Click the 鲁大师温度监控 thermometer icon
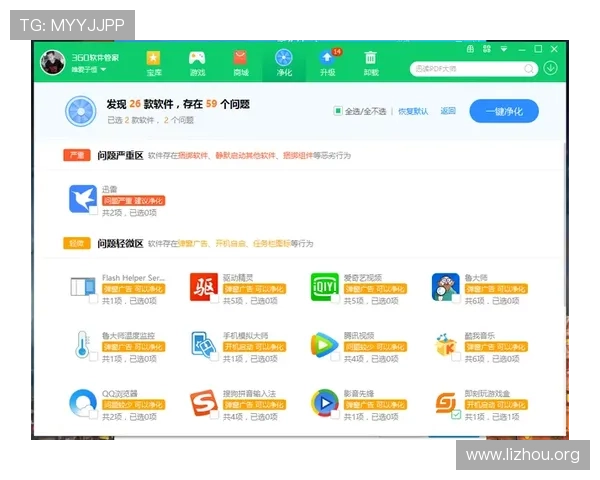 click(x=83, y=345)
